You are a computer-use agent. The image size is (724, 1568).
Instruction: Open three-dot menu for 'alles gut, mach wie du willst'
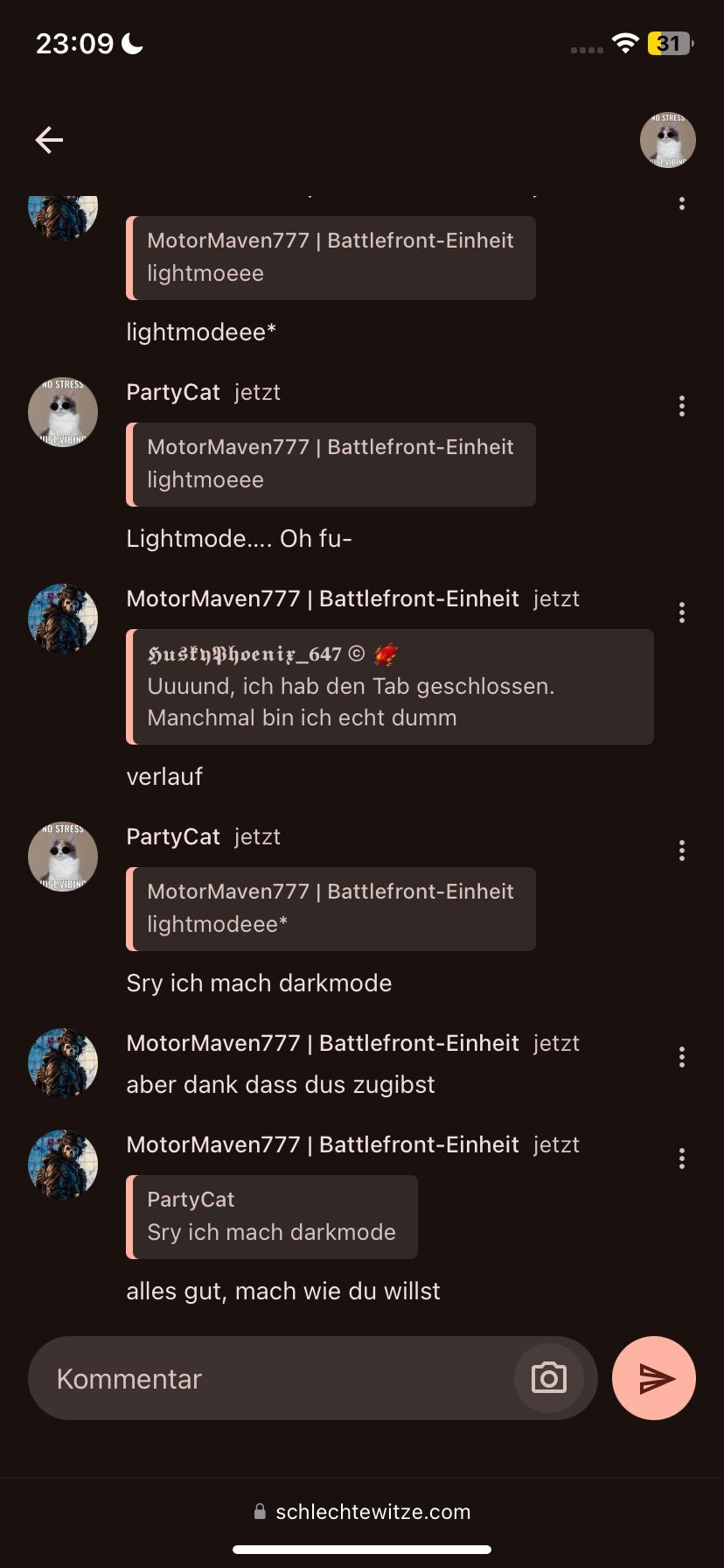pos(682,1158)
